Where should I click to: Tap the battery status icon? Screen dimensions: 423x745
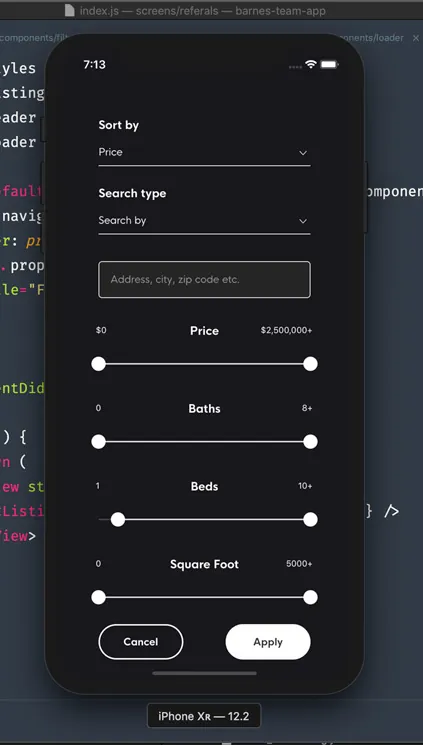coord(329,64)
